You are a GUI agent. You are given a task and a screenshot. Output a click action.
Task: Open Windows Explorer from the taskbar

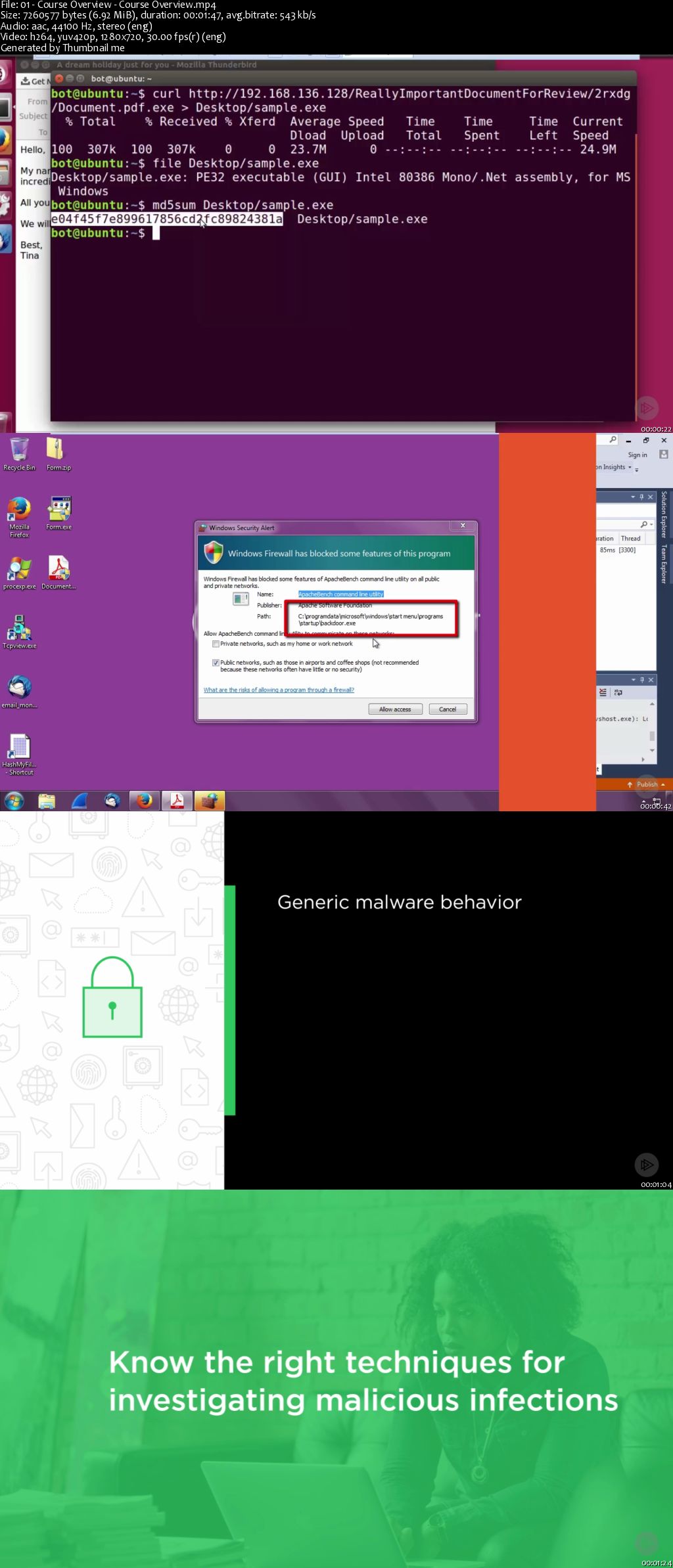pyautogui.click(x=47, y=801)
